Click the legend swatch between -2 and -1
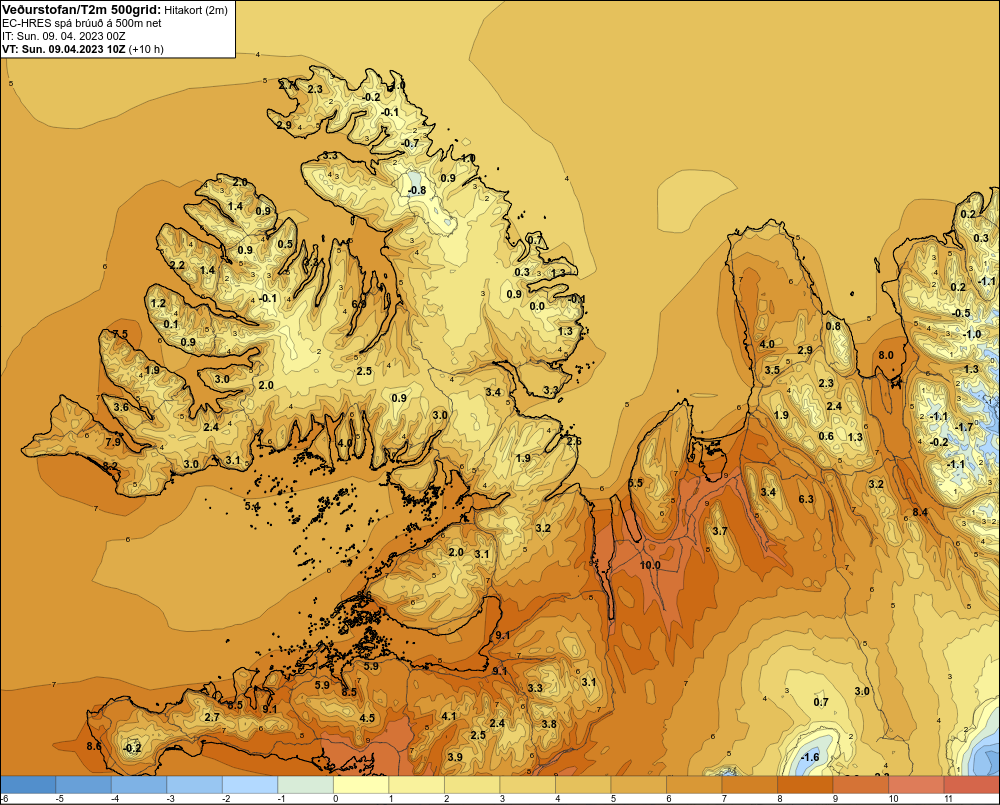The width and height of the screenshot is (1000, 805). coord(250,785)
